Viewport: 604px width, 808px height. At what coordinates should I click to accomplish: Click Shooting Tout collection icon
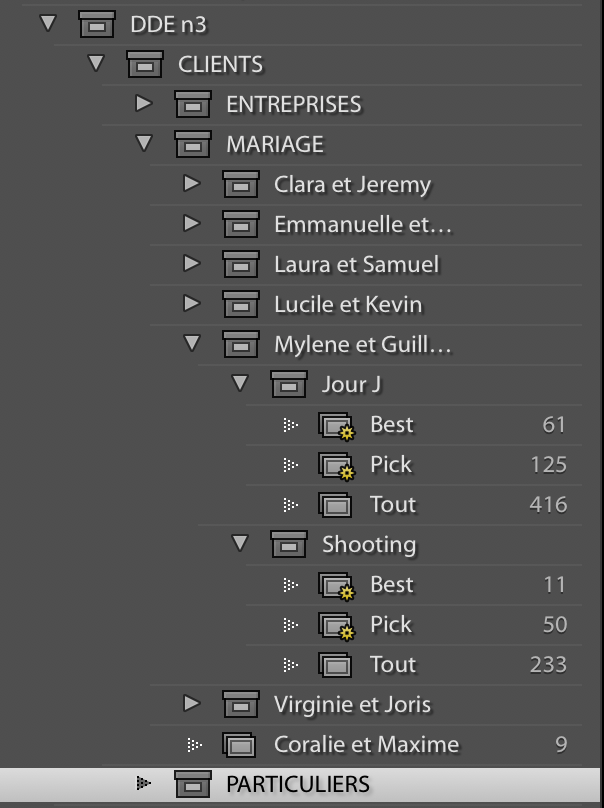(335, 665)
